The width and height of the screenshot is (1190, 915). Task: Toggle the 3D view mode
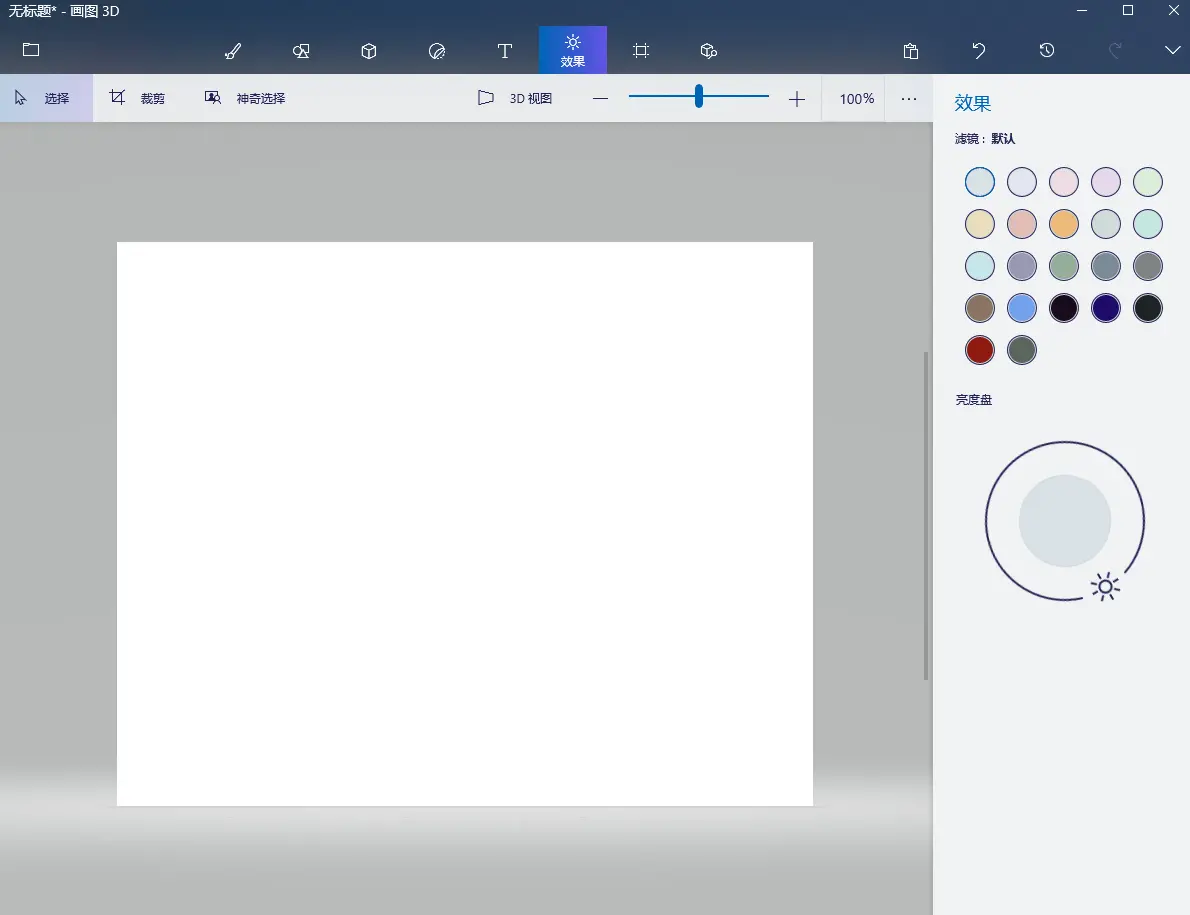pos(516,99)
